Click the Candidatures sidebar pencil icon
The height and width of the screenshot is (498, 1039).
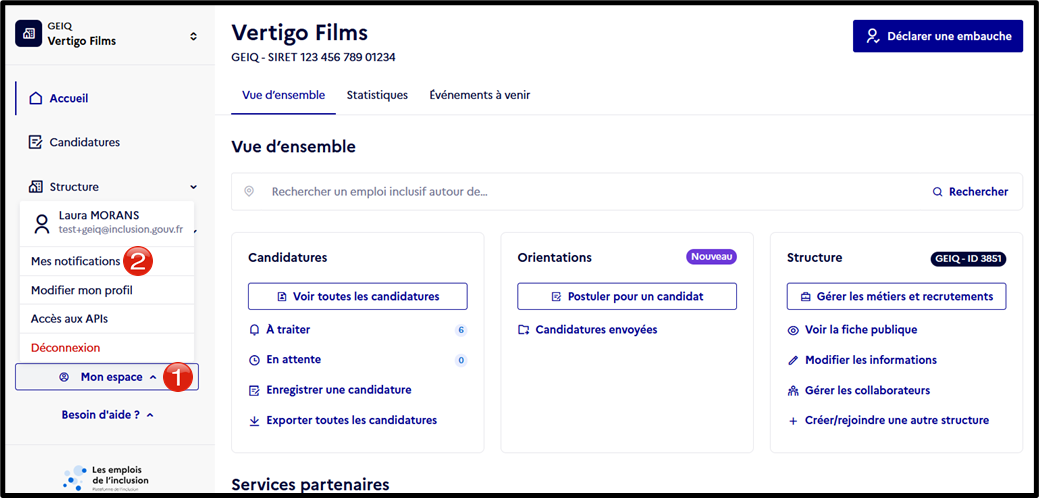(36, 142)
